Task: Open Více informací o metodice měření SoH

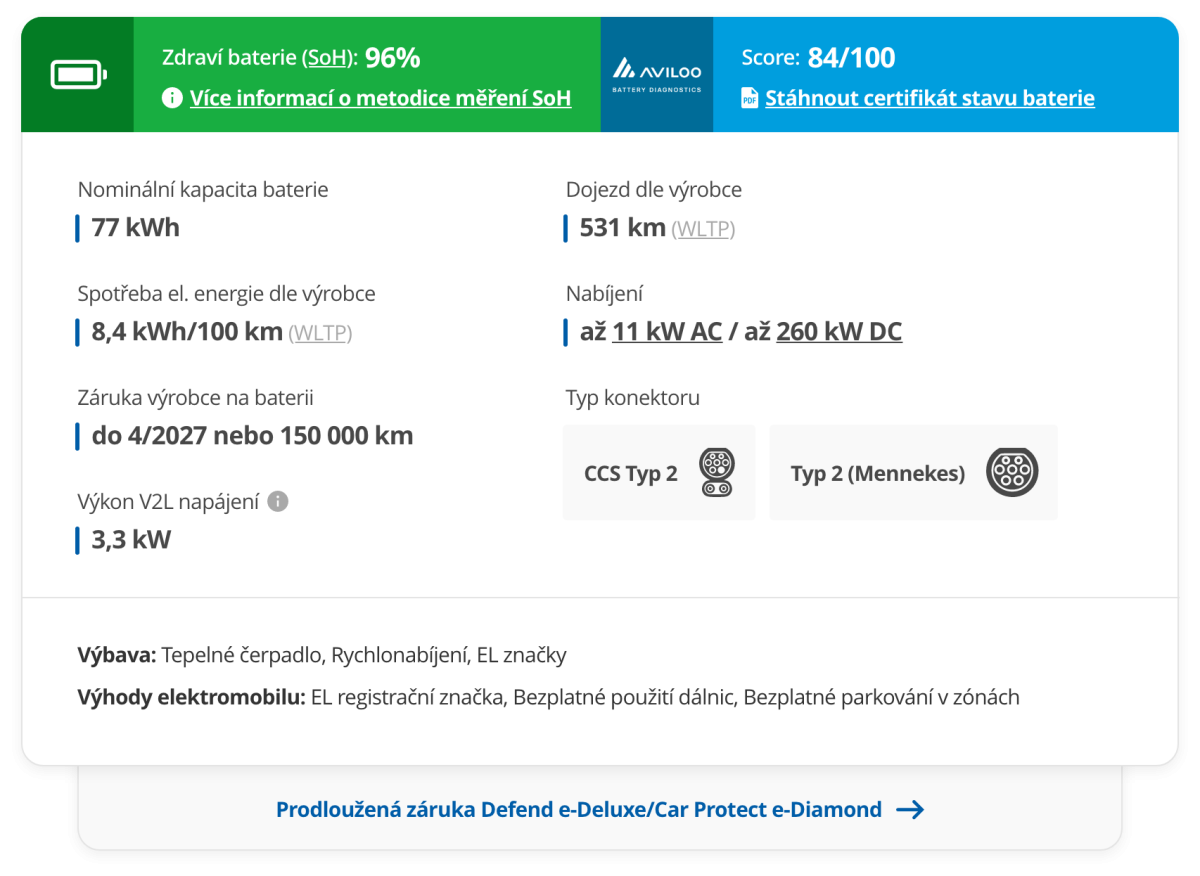Action: click(x=381, y=98)
